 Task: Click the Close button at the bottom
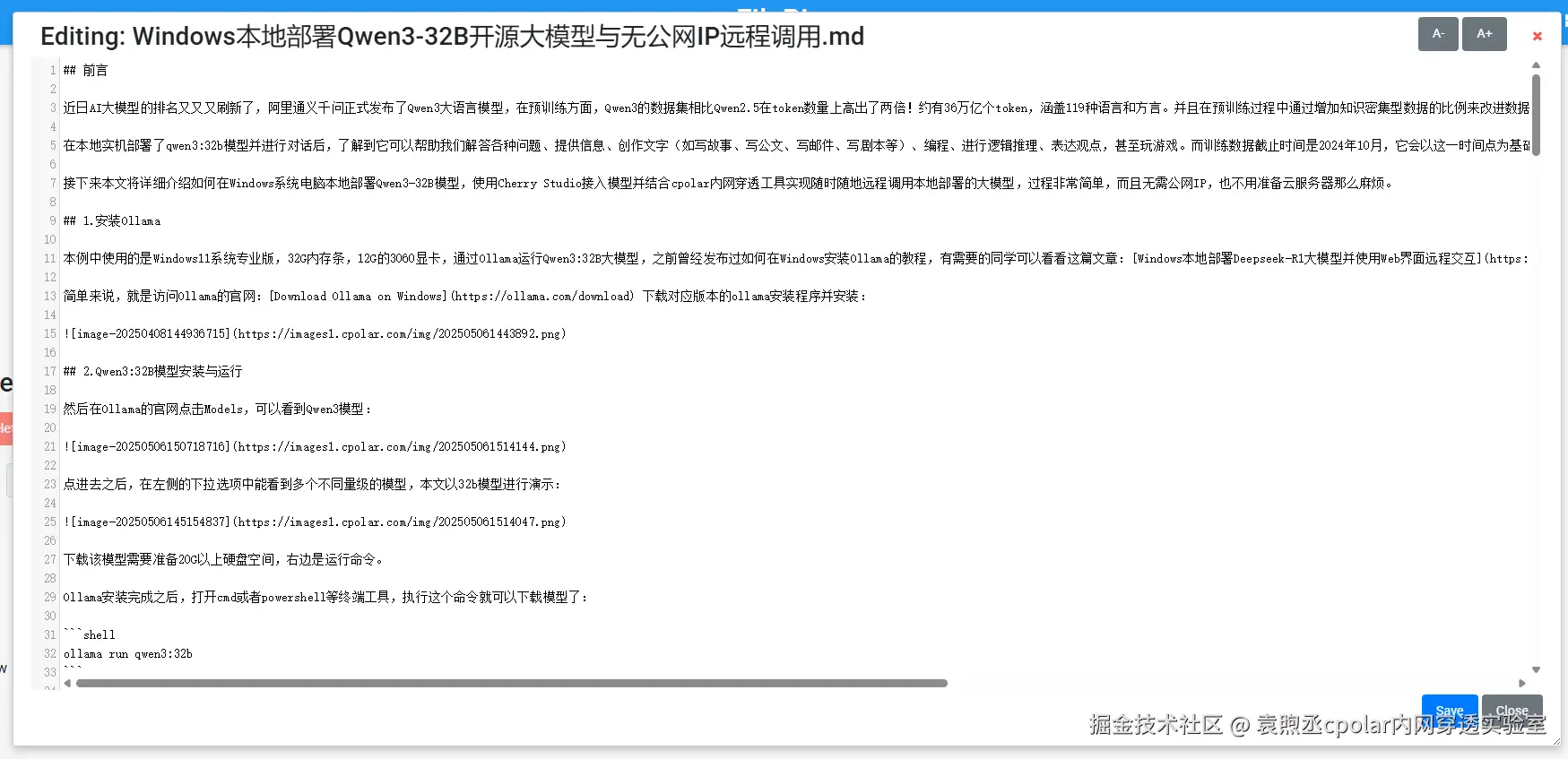pyautogui.click(x=1512, y=711)
